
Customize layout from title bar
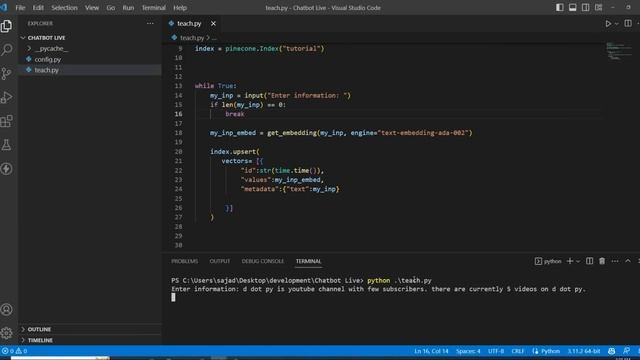598,8
